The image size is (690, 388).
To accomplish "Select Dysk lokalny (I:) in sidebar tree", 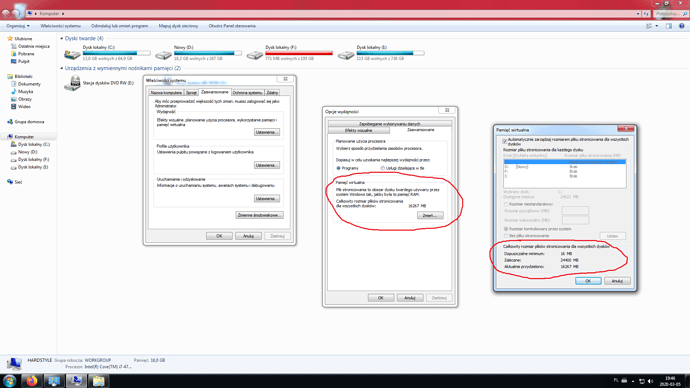I will 33,167.
